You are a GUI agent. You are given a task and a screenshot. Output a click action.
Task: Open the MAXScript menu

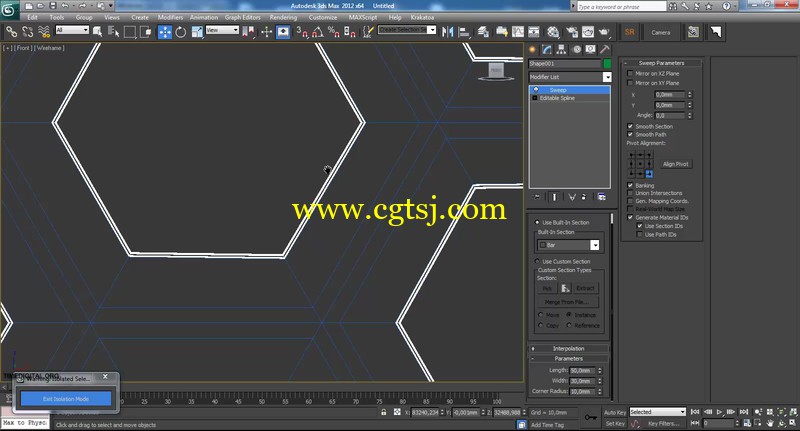[x=363, y=17]
